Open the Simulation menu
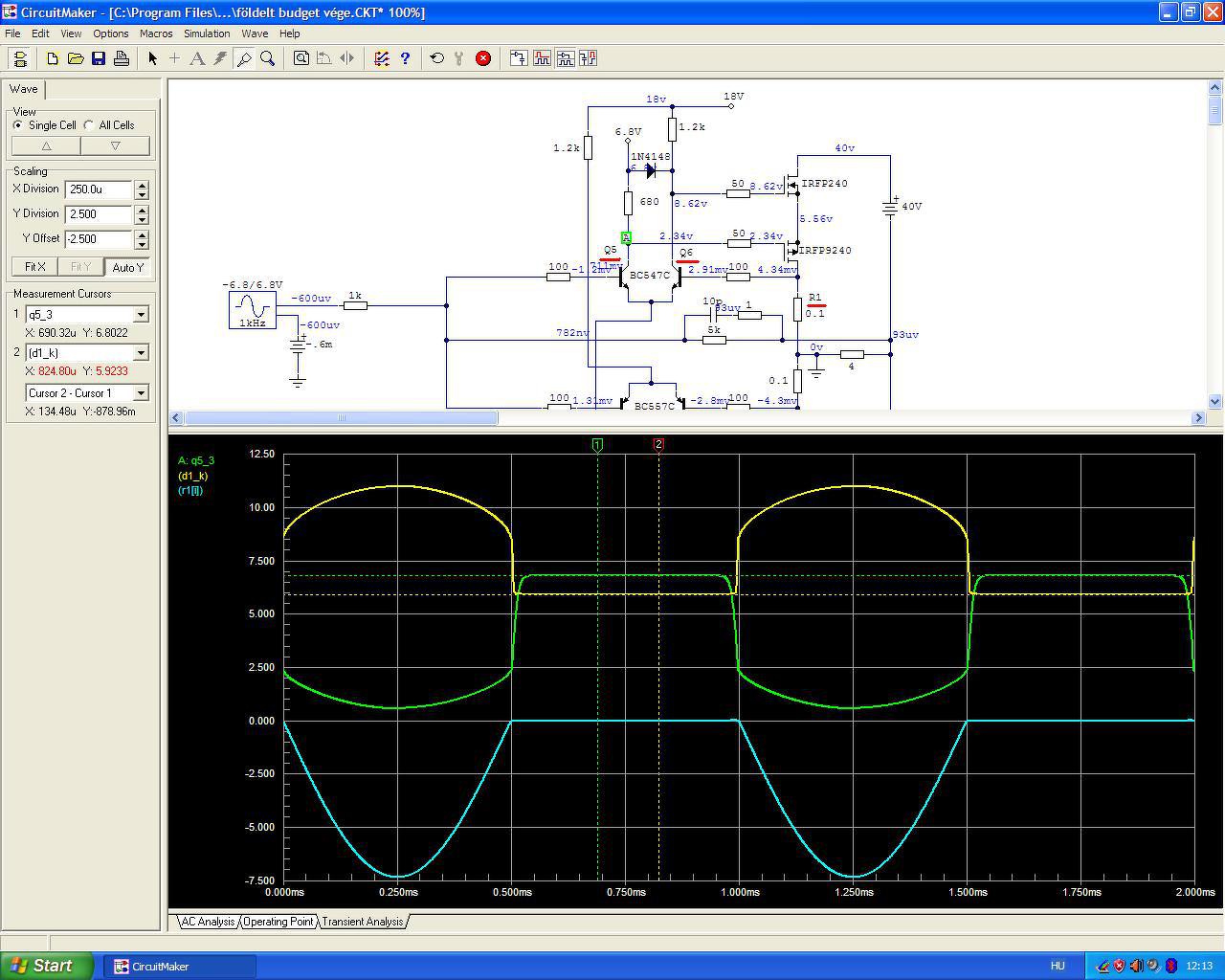1225x980 pixels. point(207,33)
